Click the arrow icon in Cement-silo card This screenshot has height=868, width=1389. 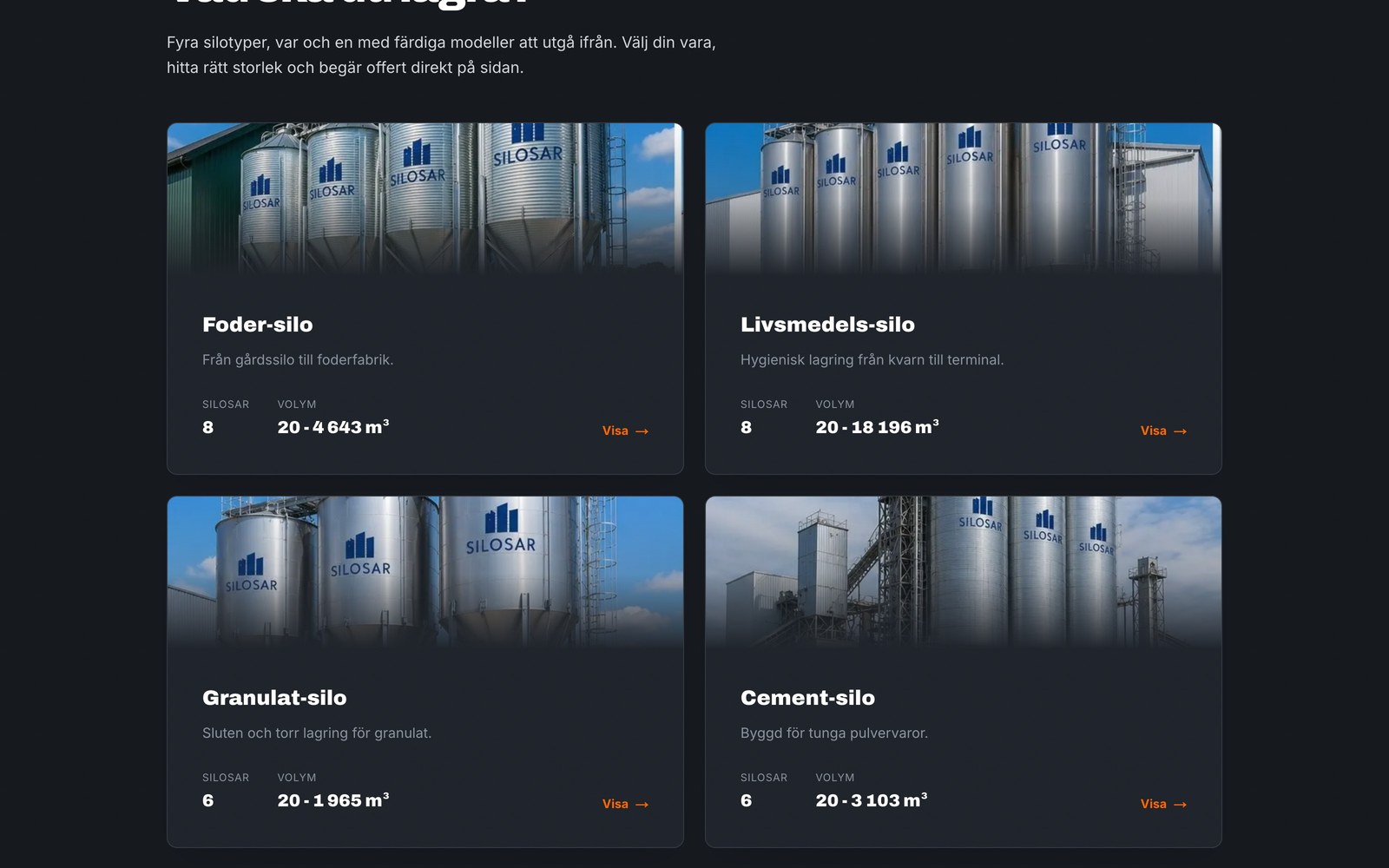pyautogui.click(x=1180, y=805)
